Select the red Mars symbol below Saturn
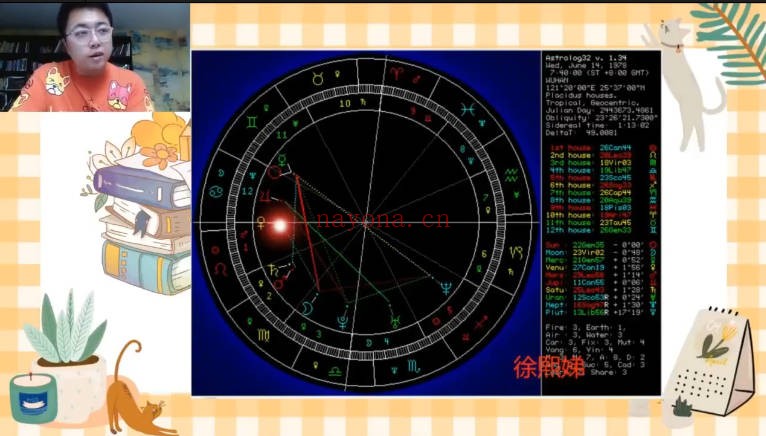 (280, 283)
